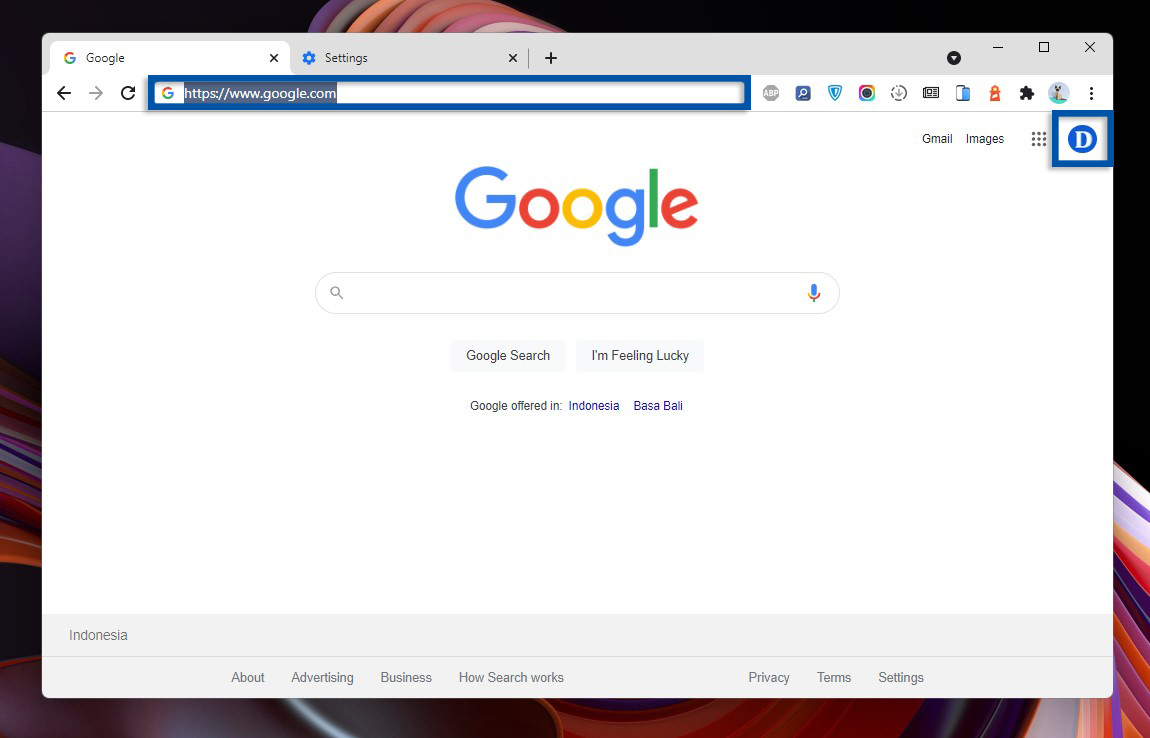The image size is (1150, 738).
Task: Open the Basa Bali language link
Action: 657,405
